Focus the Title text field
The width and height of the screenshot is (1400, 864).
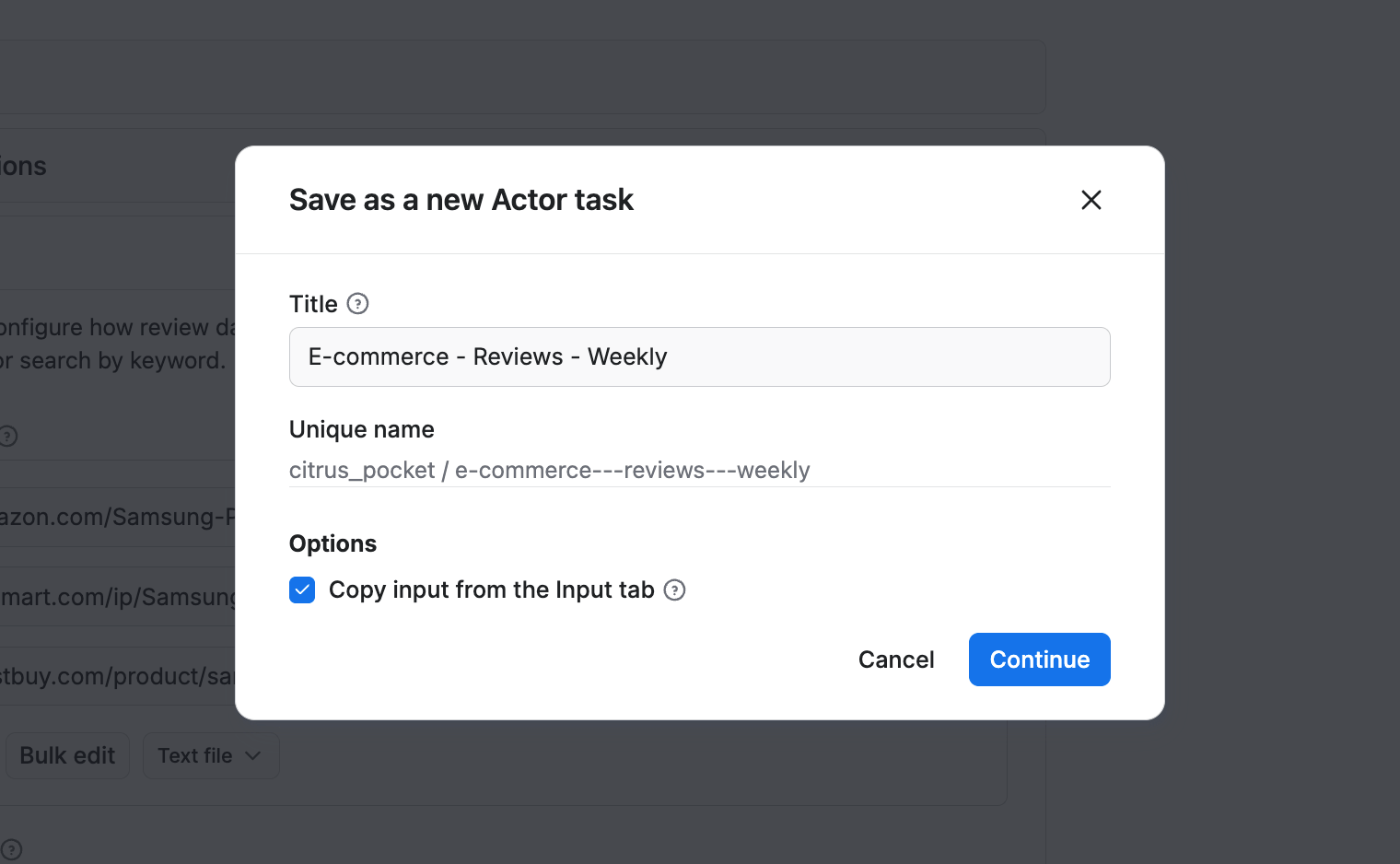699,357
